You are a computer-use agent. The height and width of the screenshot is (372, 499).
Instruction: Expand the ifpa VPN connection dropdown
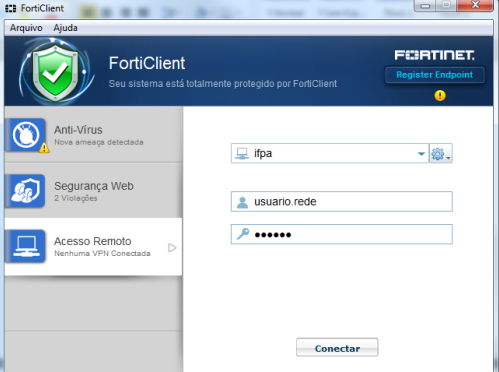click(421, 154)
